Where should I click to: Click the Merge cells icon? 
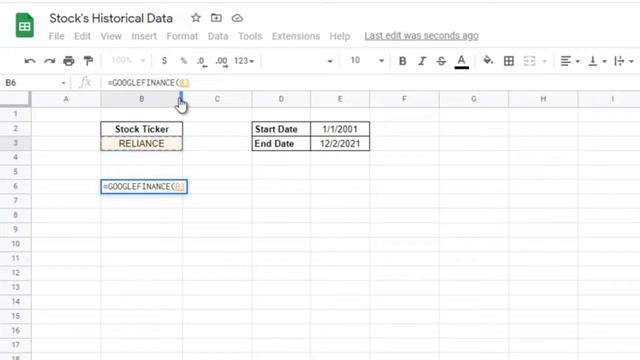(529, 61)
